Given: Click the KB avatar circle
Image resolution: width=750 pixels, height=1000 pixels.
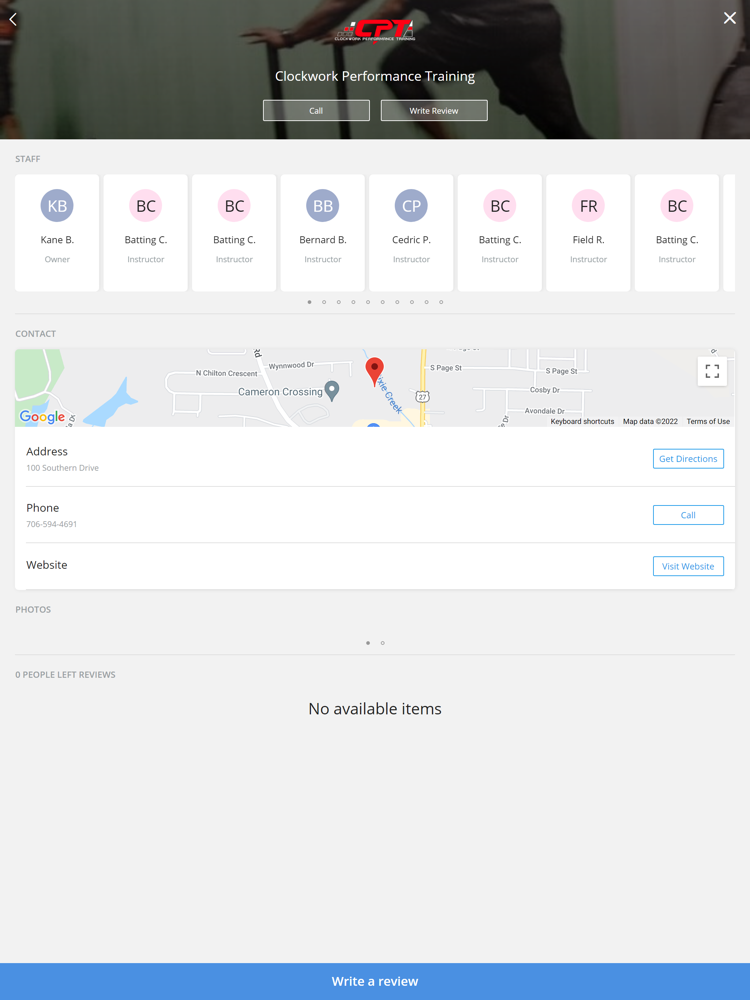Looking at the screenshot, I should [57, 205].
